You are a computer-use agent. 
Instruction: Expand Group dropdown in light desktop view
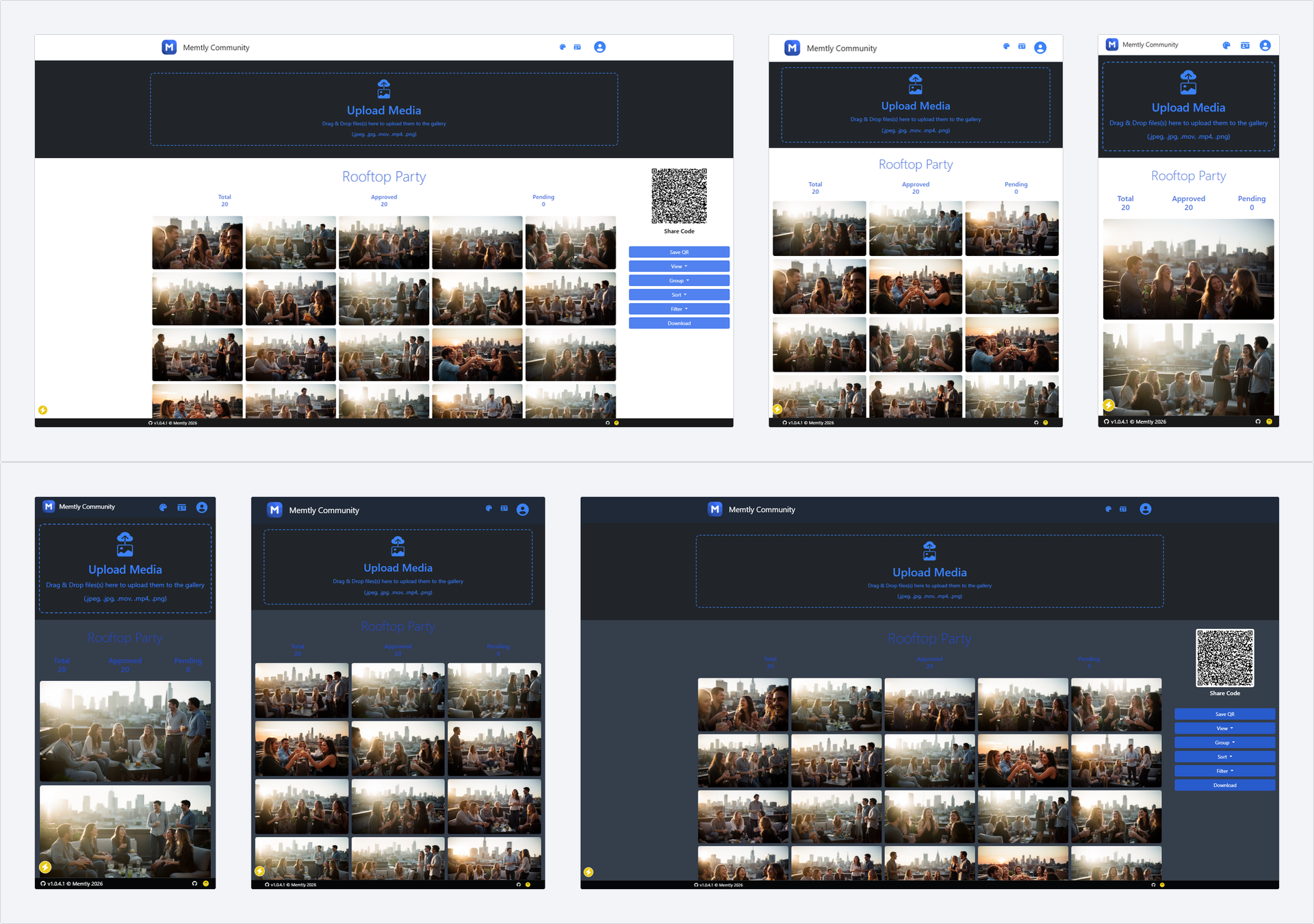679,281
